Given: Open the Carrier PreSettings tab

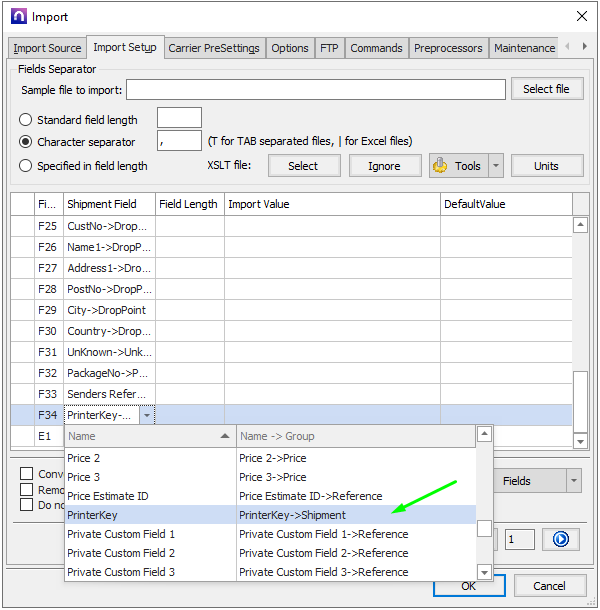Looking at the screenshot, I should click(213, 48).
